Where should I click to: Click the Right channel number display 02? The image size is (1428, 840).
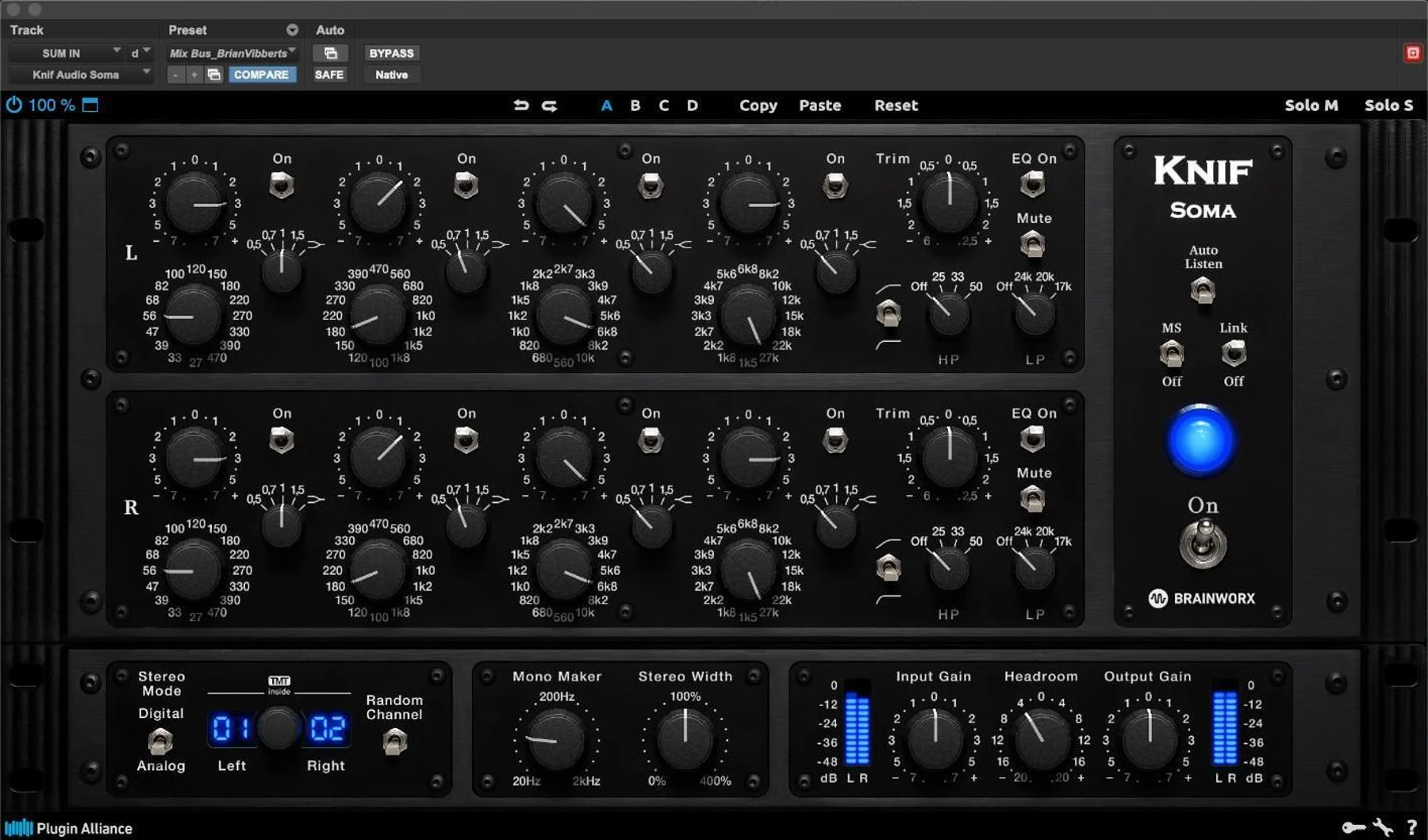point(327,728)
